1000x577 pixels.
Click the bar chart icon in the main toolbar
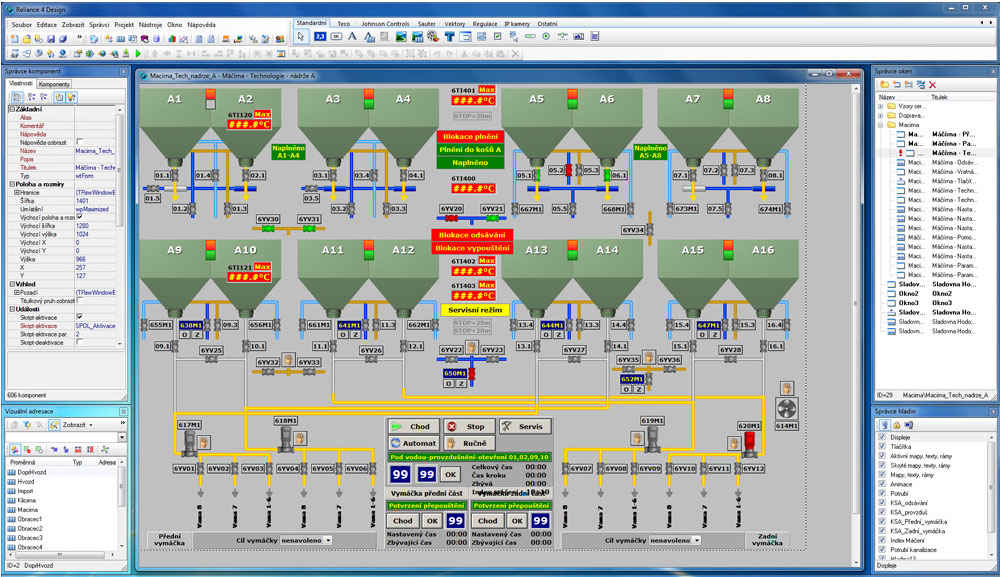(172, 39)
